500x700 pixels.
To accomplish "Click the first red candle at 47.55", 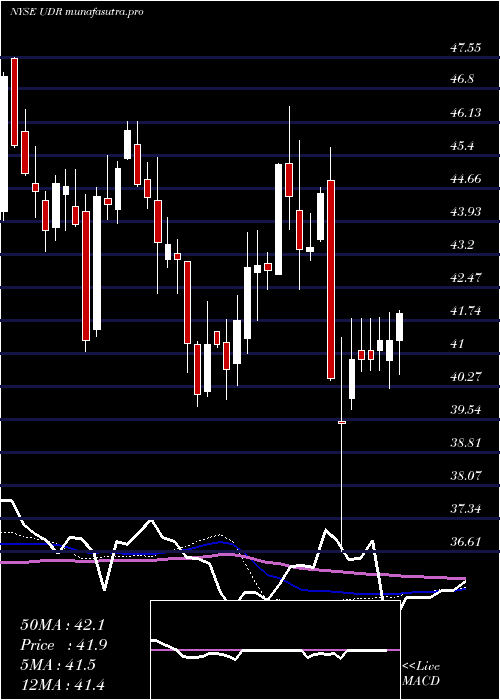I will click(15, 102).
